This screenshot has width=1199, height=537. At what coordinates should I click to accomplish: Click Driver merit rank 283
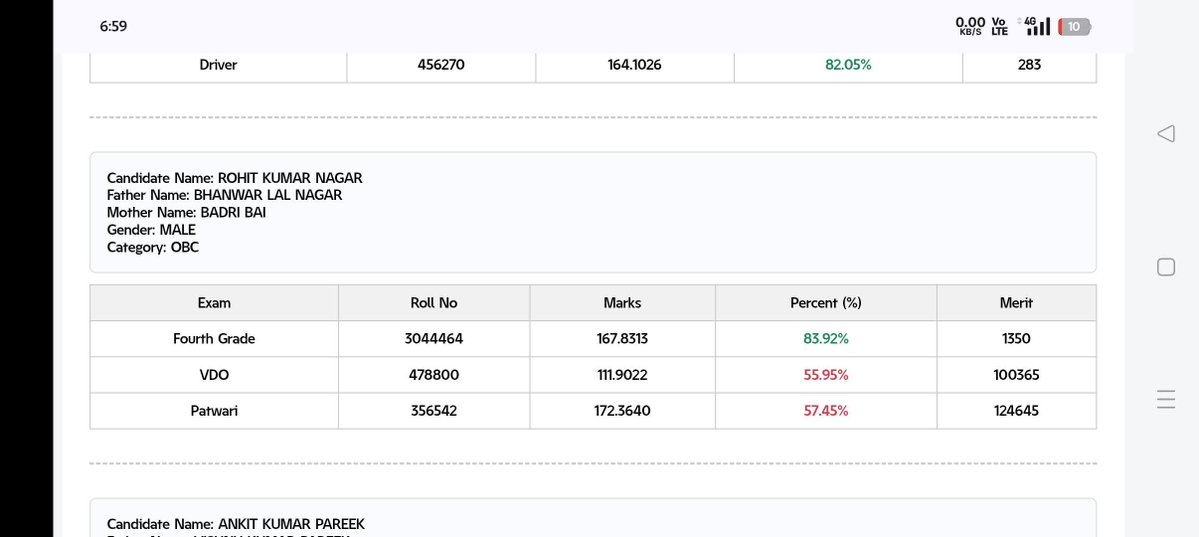coord(1029,65)
